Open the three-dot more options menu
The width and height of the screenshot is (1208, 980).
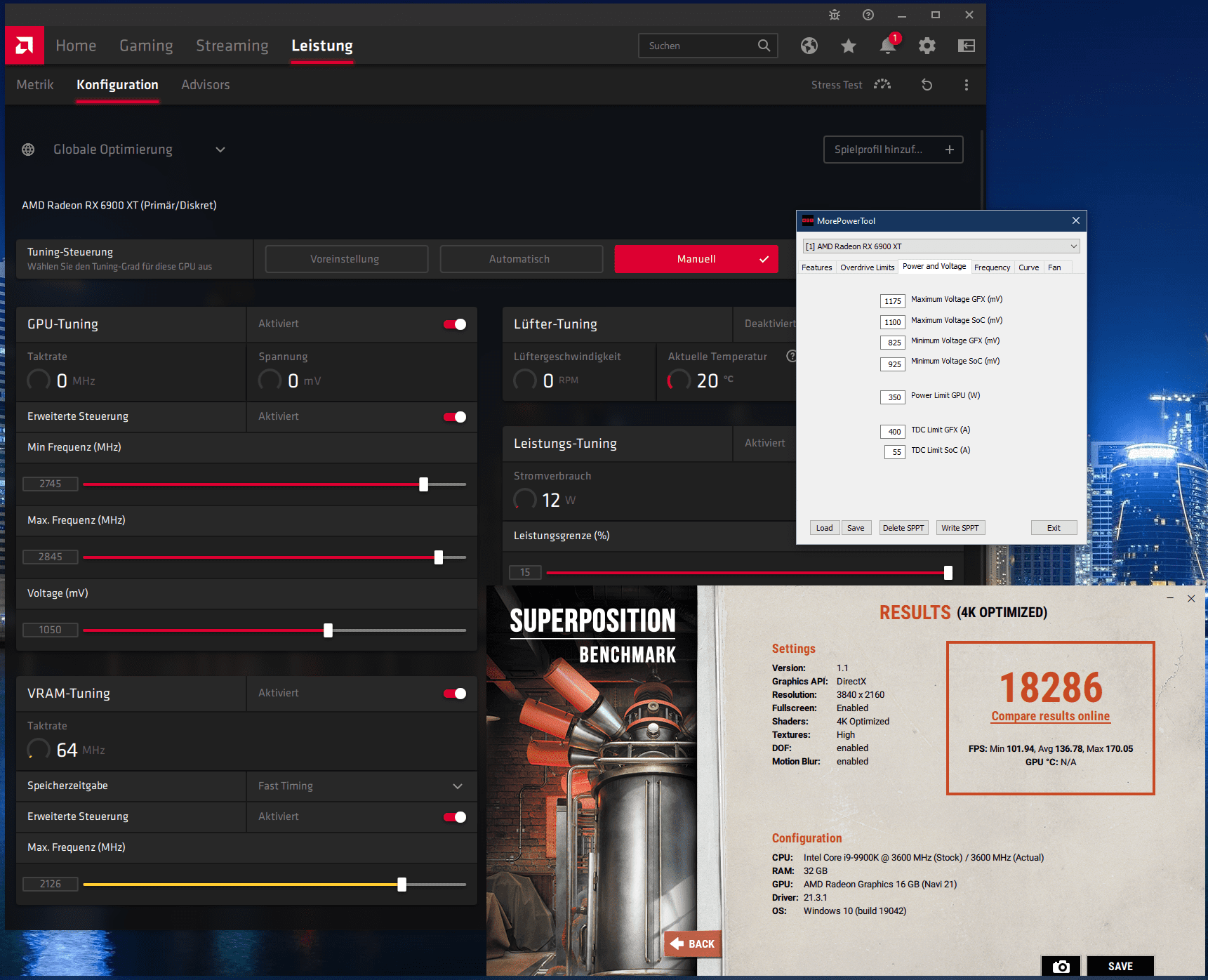tap(967, 85)
